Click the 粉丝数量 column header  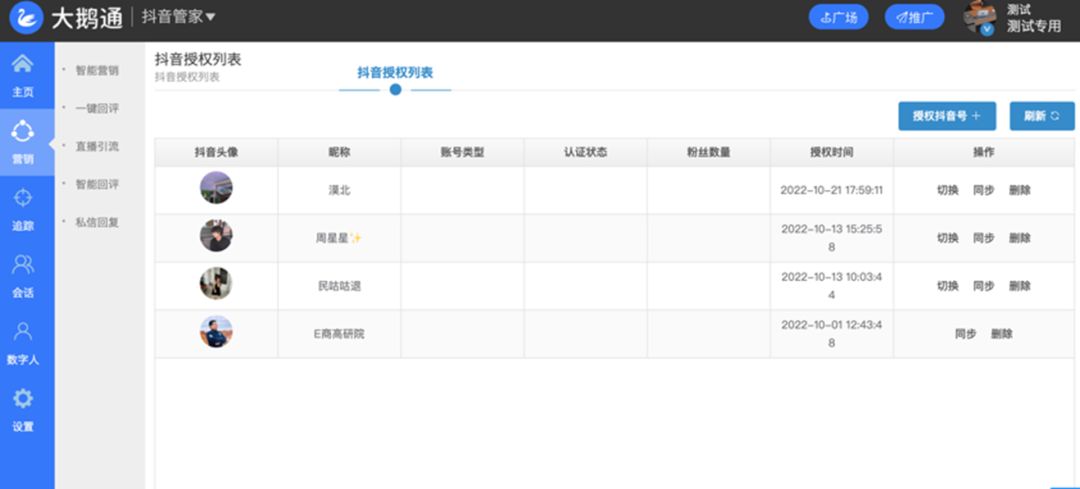click(x=708, y=152)
